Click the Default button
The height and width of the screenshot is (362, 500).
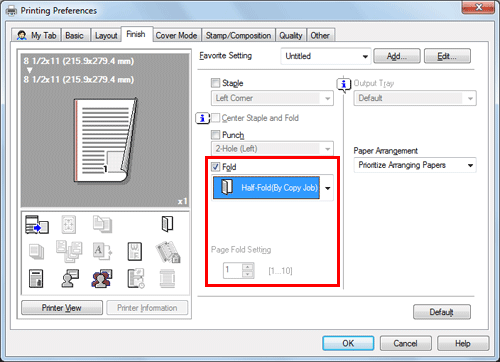point(442,312)
